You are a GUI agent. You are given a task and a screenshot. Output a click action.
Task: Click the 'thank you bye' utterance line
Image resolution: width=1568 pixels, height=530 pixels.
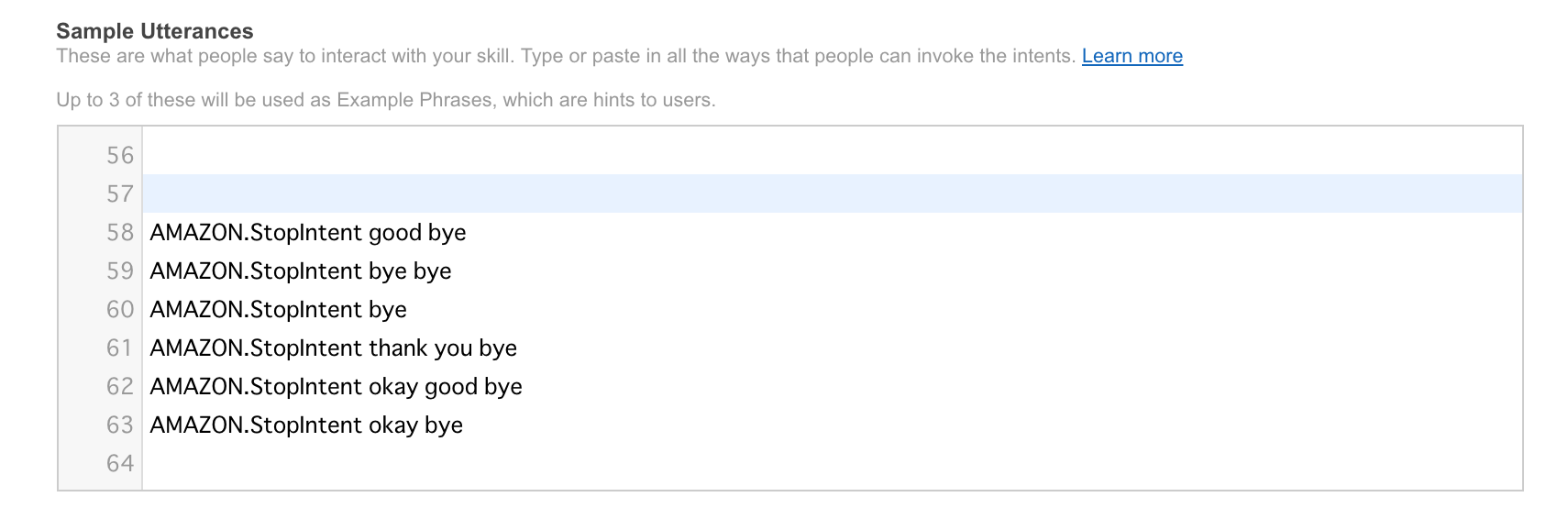[334, 348]
